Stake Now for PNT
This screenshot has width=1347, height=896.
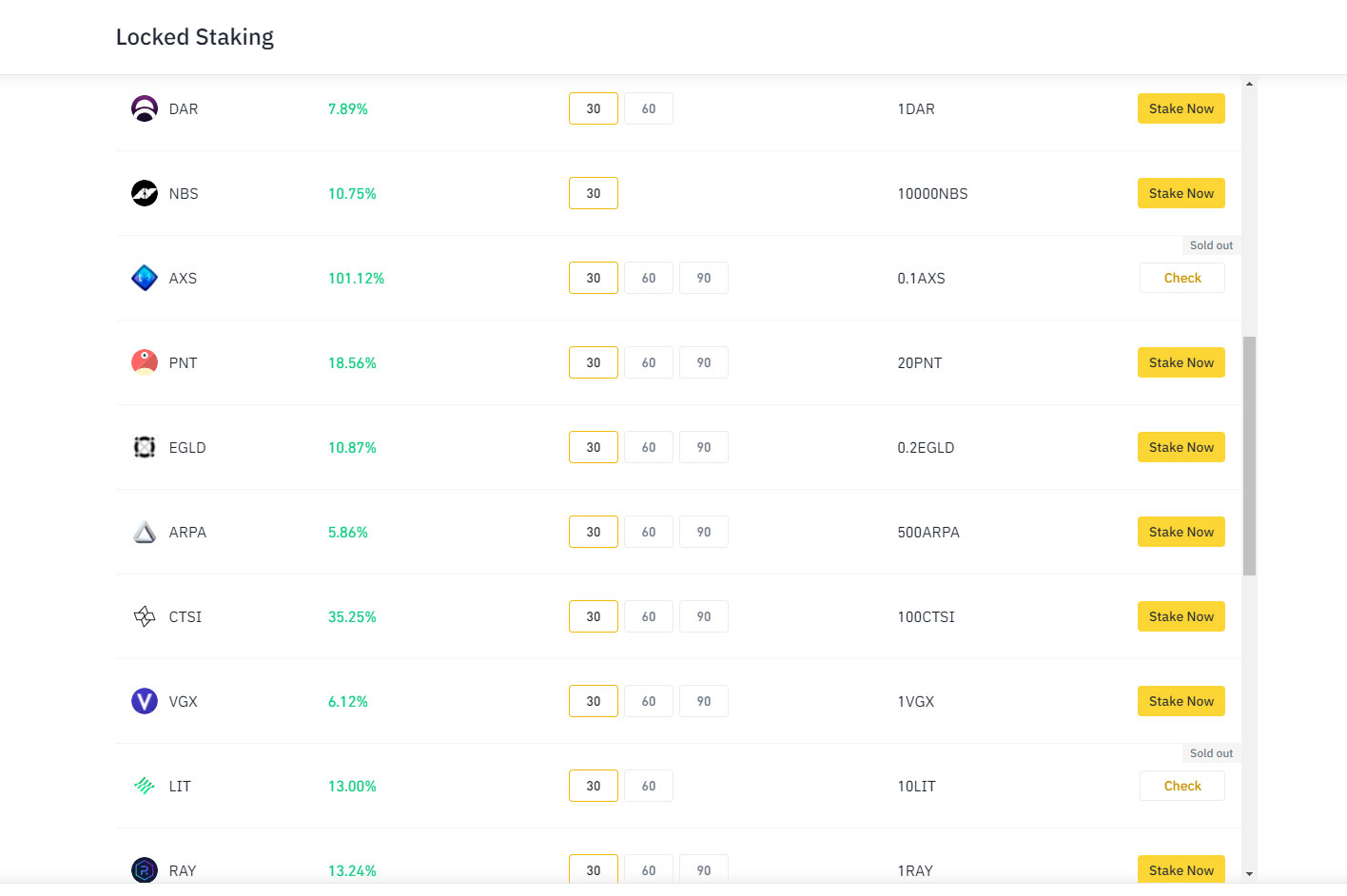1181,362
